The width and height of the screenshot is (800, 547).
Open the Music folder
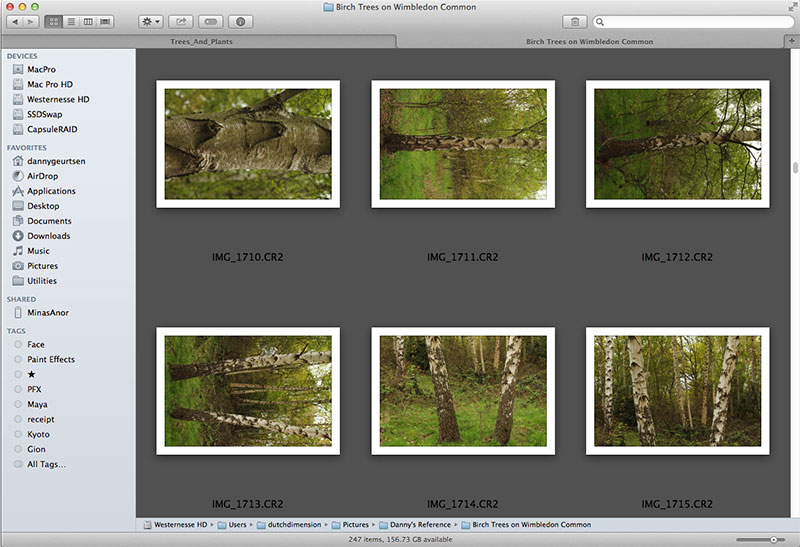(x=38, y=251)
